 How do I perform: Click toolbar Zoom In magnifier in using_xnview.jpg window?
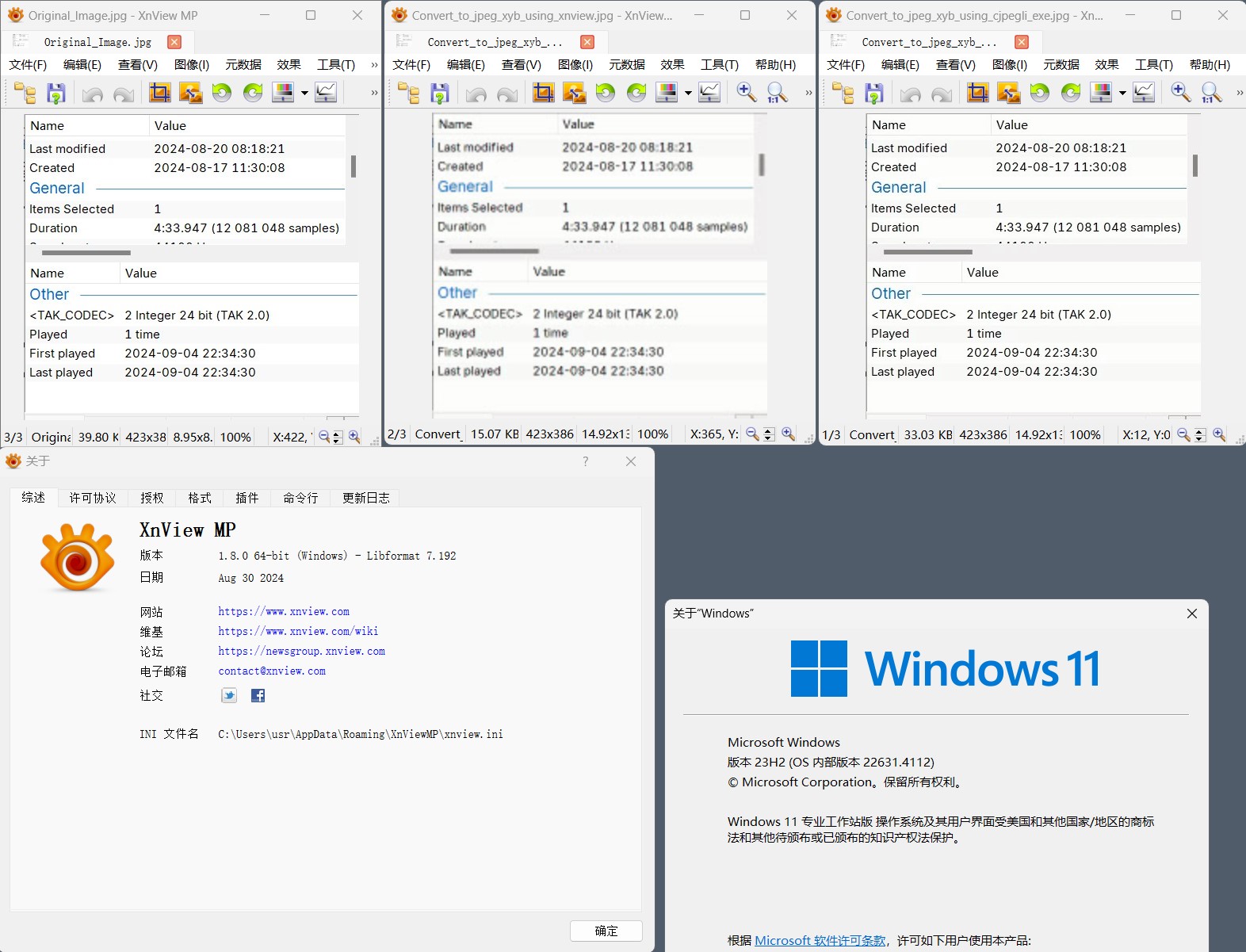coord(746,92)
